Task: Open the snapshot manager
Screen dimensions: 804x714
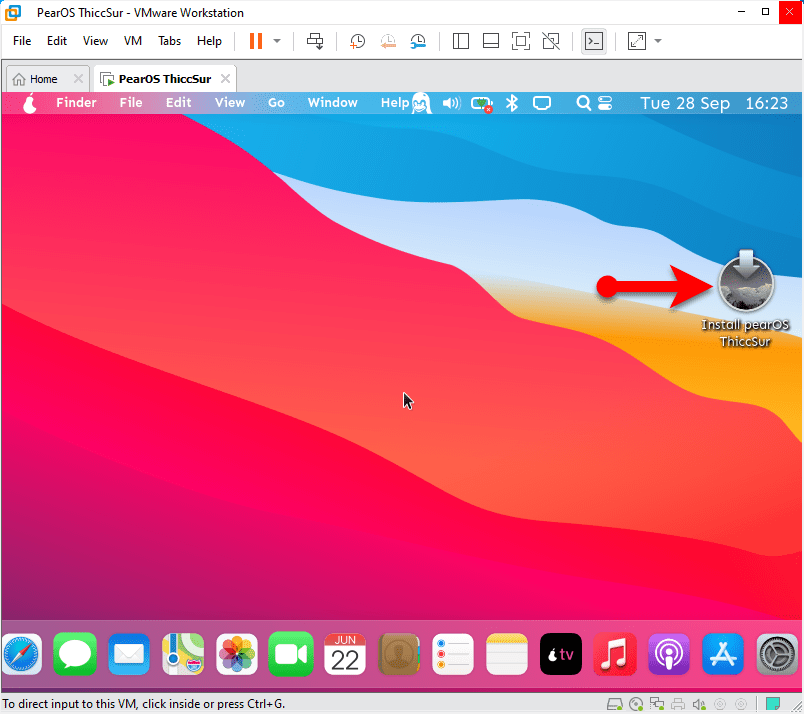Action: [x=418, y=41]
